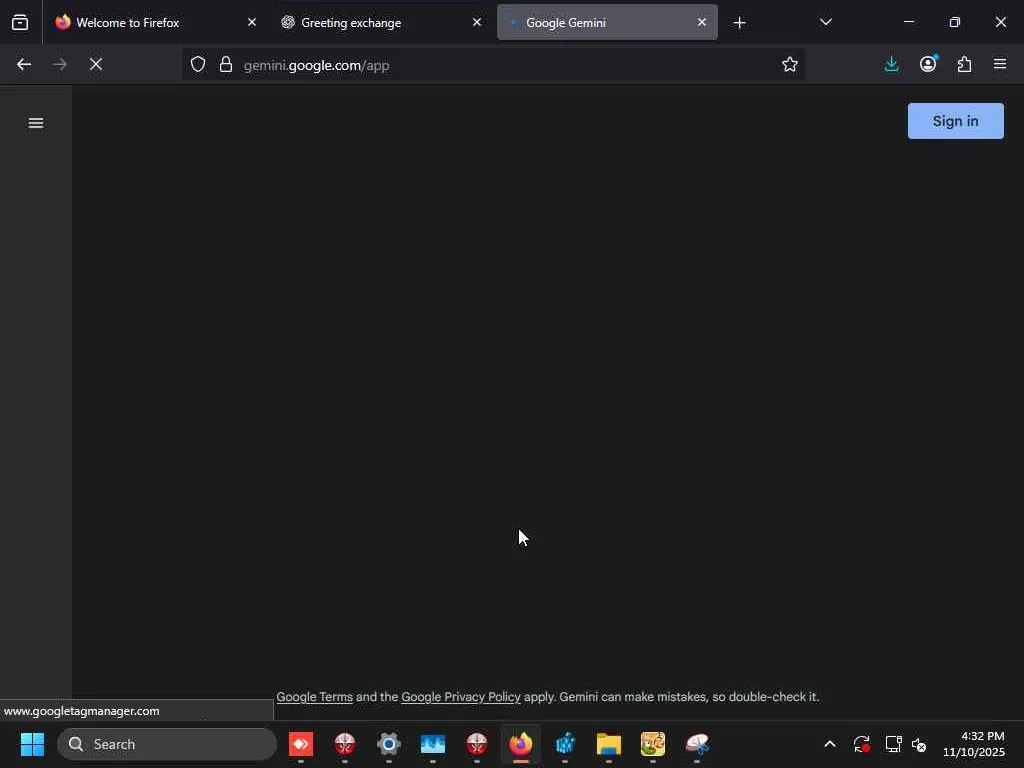
Task: Open the muted volume tray icon
Action: [919, 744]
